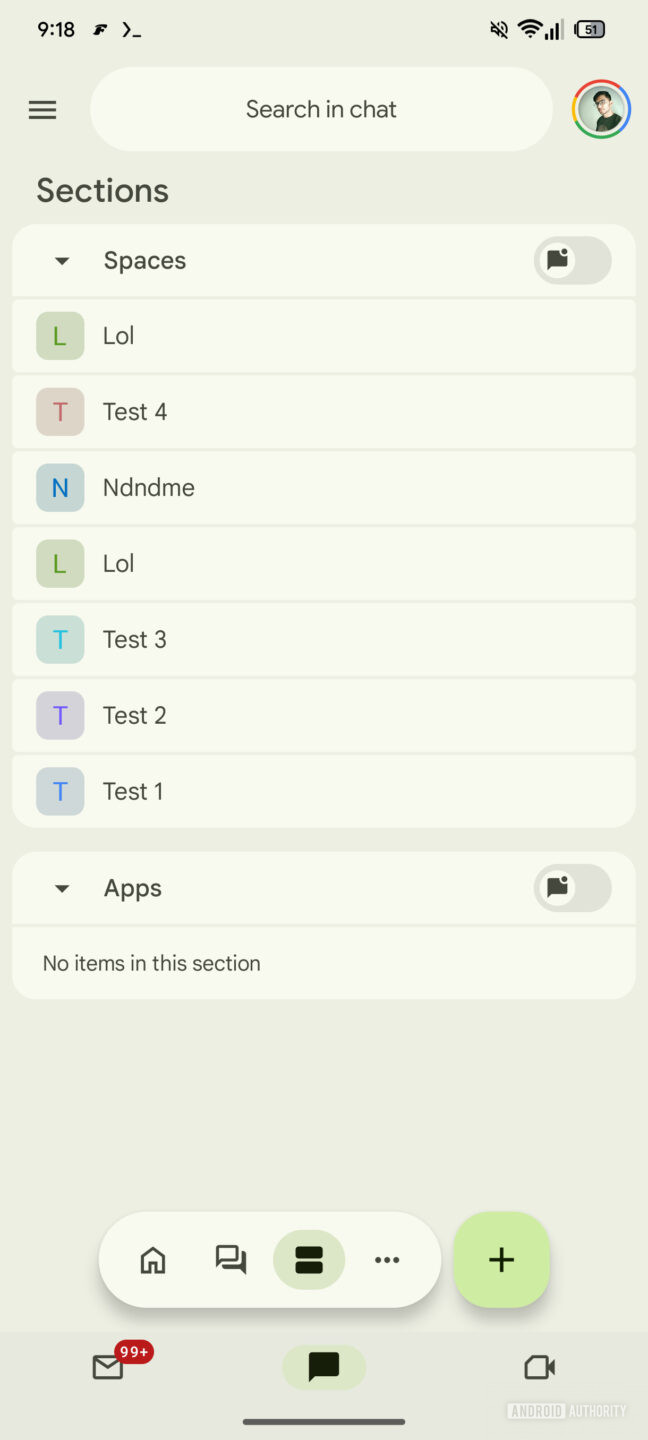
Task: Open your profile account picture
Action: point(601,109)
